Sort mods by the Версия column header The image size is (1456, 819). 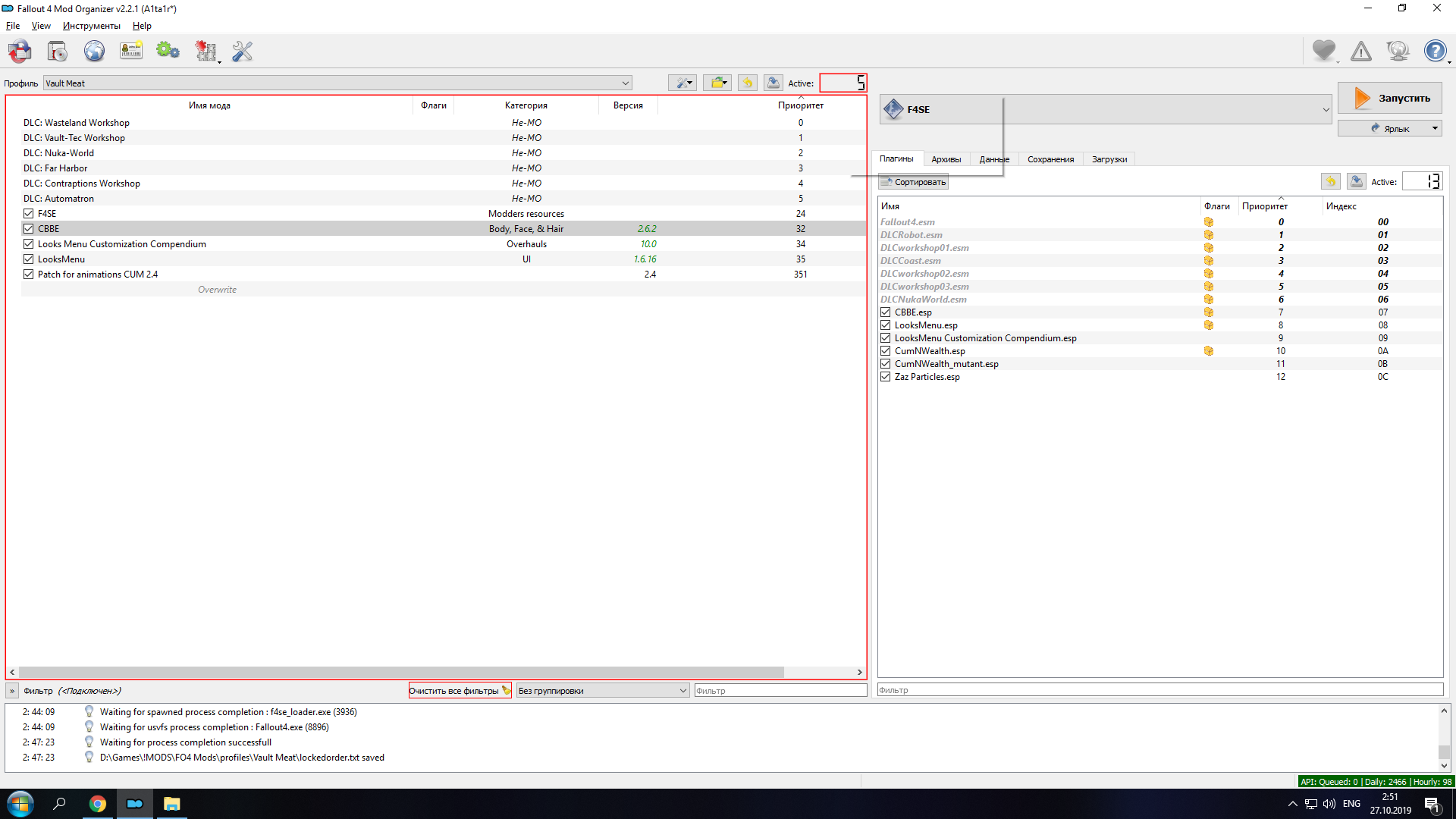[628, 105]
